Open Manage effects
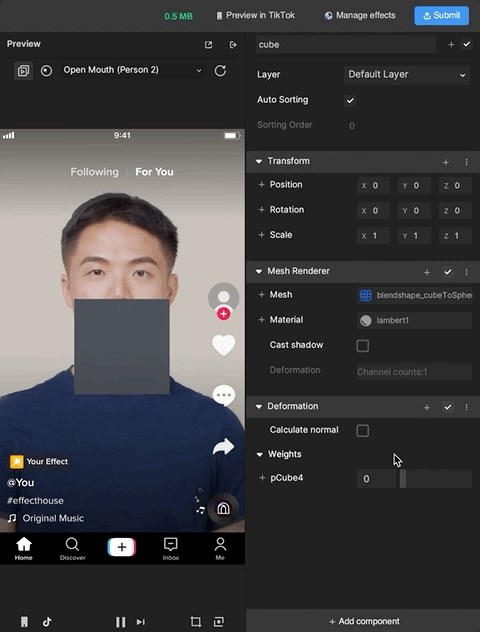Image resolution: width=480 pixels, height=632 pixels. click(x=360, y=16)
